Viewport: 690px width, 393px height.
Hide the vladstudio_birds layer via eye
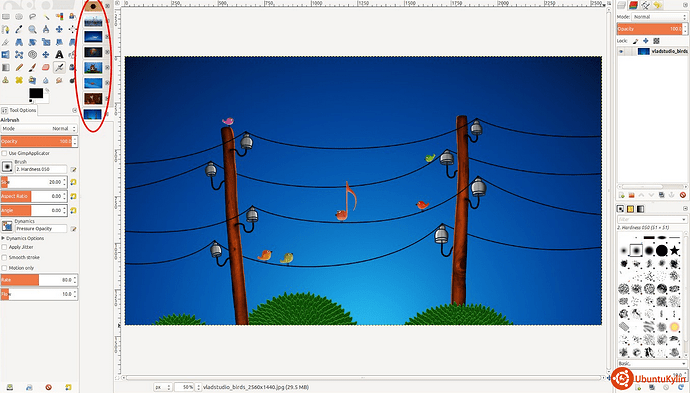[x=621, y=51]
